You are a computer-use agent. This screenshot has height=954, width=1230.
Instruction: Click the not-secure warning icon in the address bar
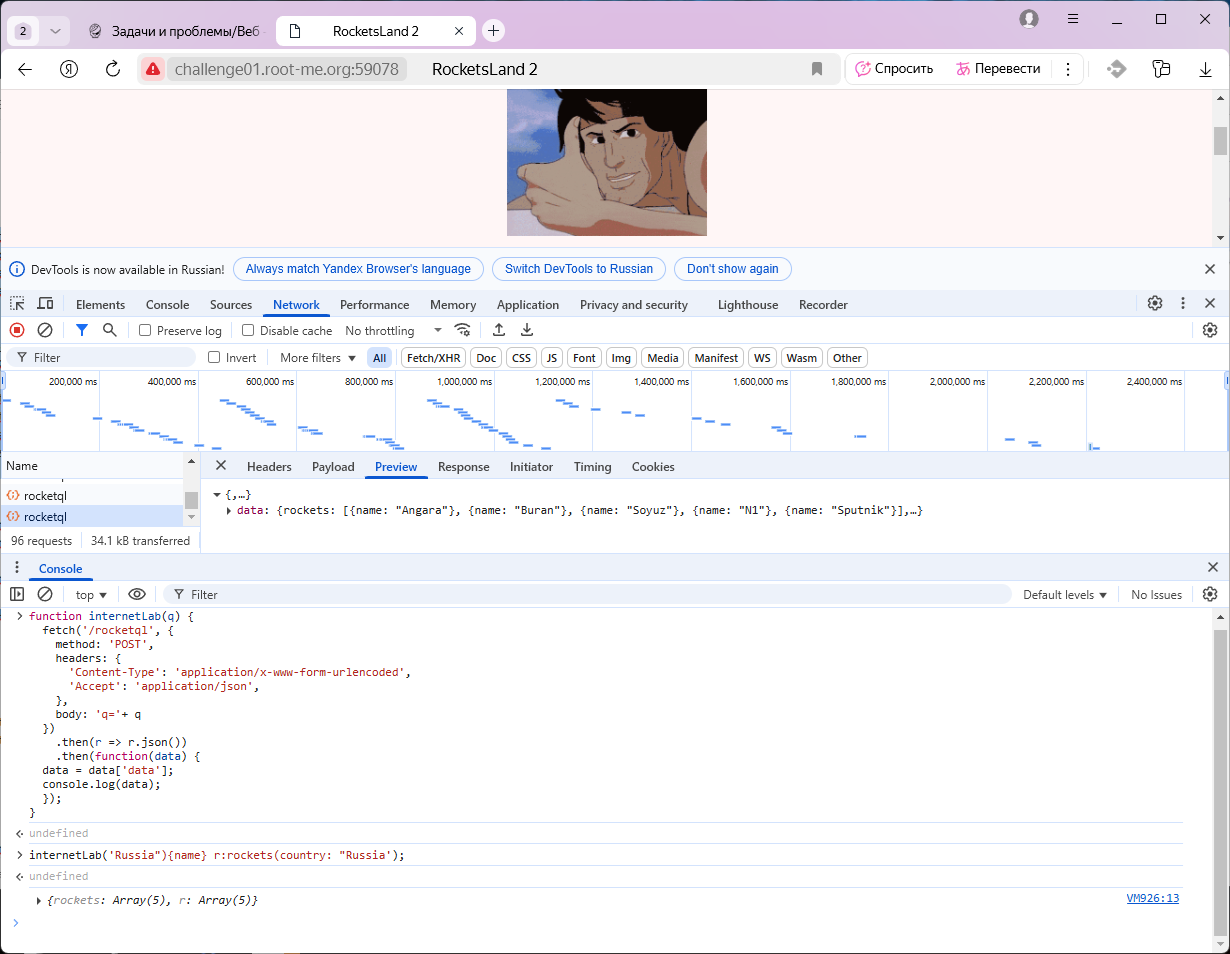tap(152, 69)
